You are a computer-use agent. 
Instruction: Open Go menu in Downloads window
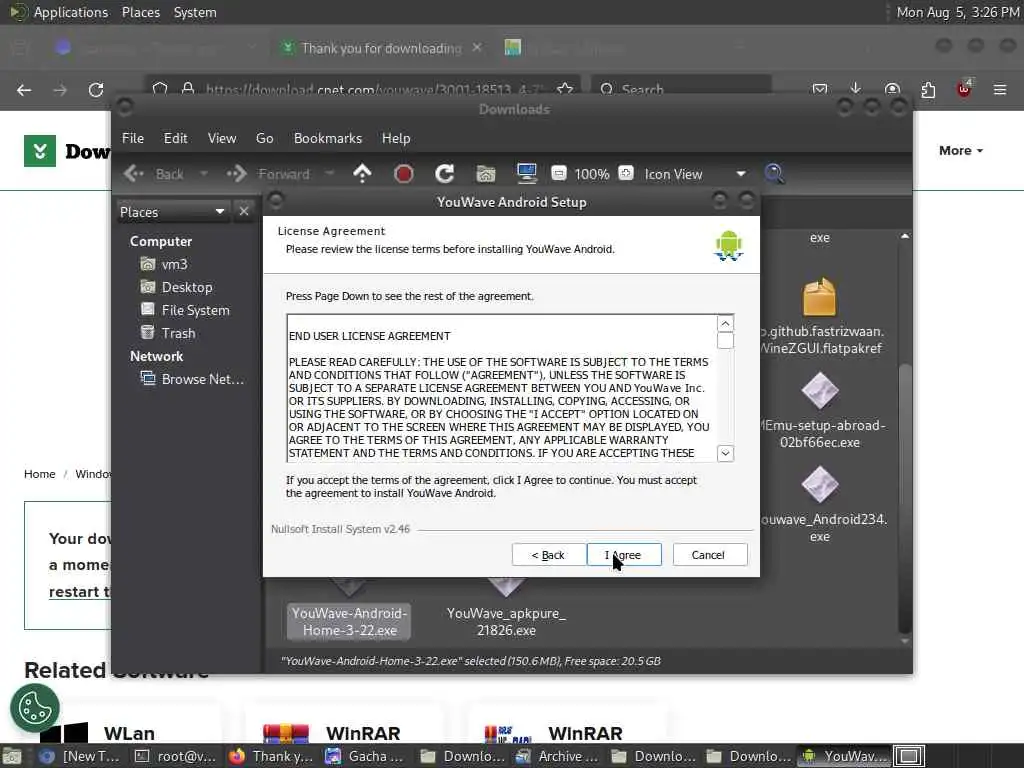pyautogui.click(x=264, y=138)
